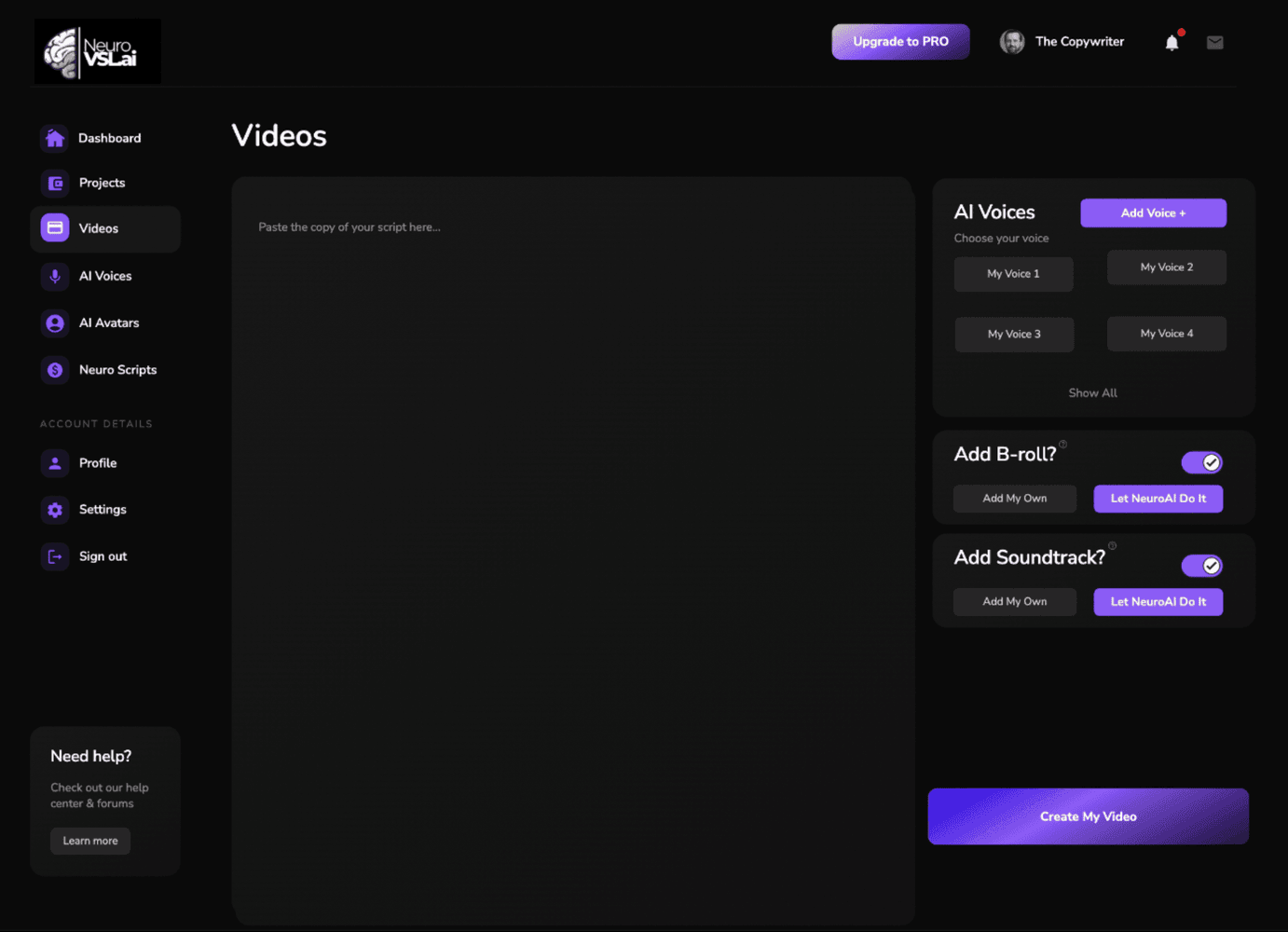Click the Need help? heading
The height and width of the screenshot is (932, 1288).
click(90, 756)
